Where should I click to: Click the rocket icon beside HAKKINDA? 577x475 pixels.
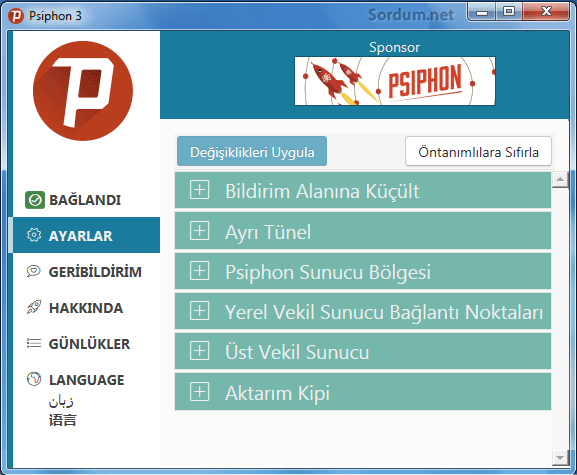click(34, 307)
